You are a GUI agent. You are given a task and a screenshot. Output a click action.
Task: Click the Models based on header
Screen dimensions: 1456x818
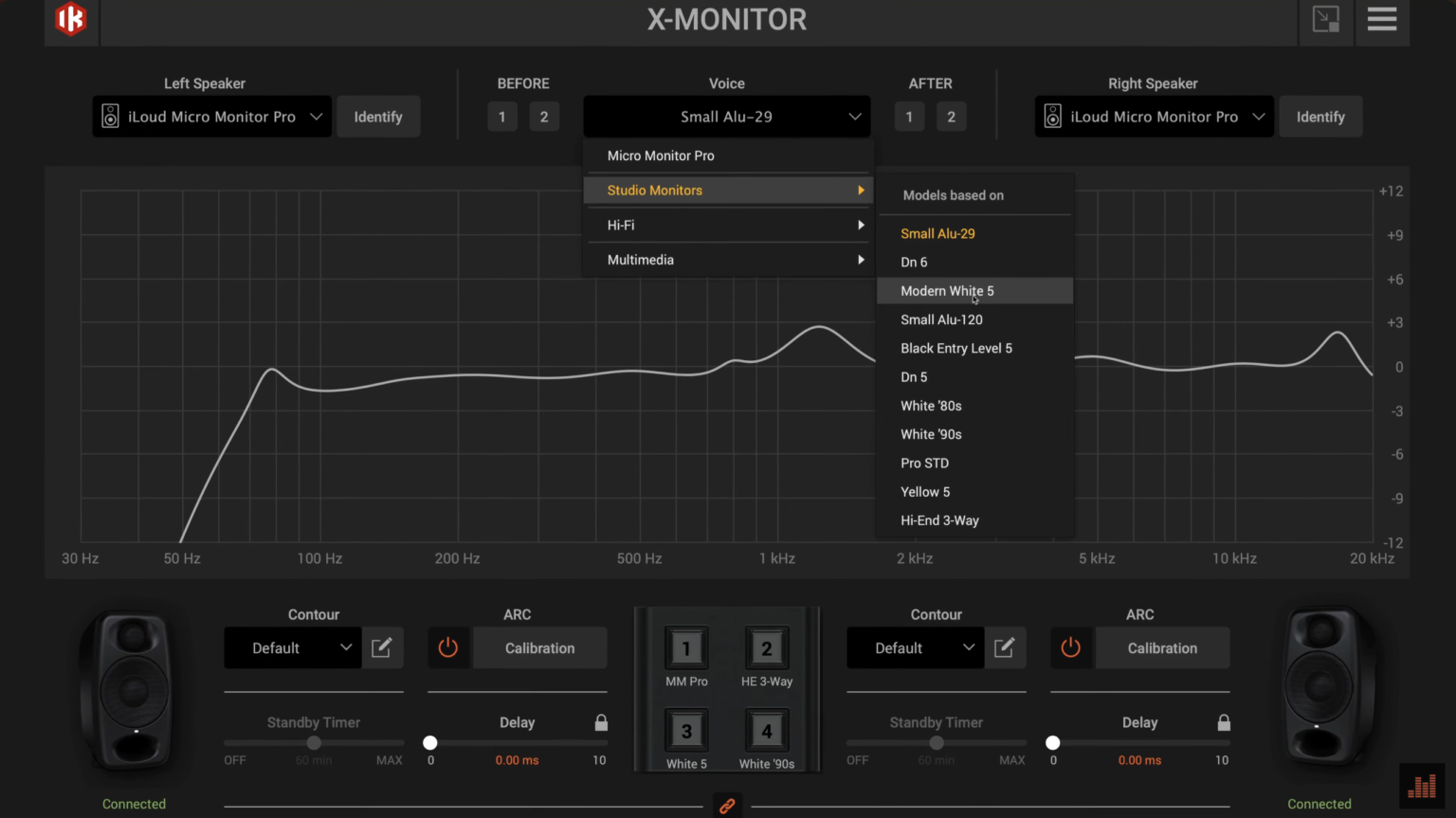coord(954,195)
